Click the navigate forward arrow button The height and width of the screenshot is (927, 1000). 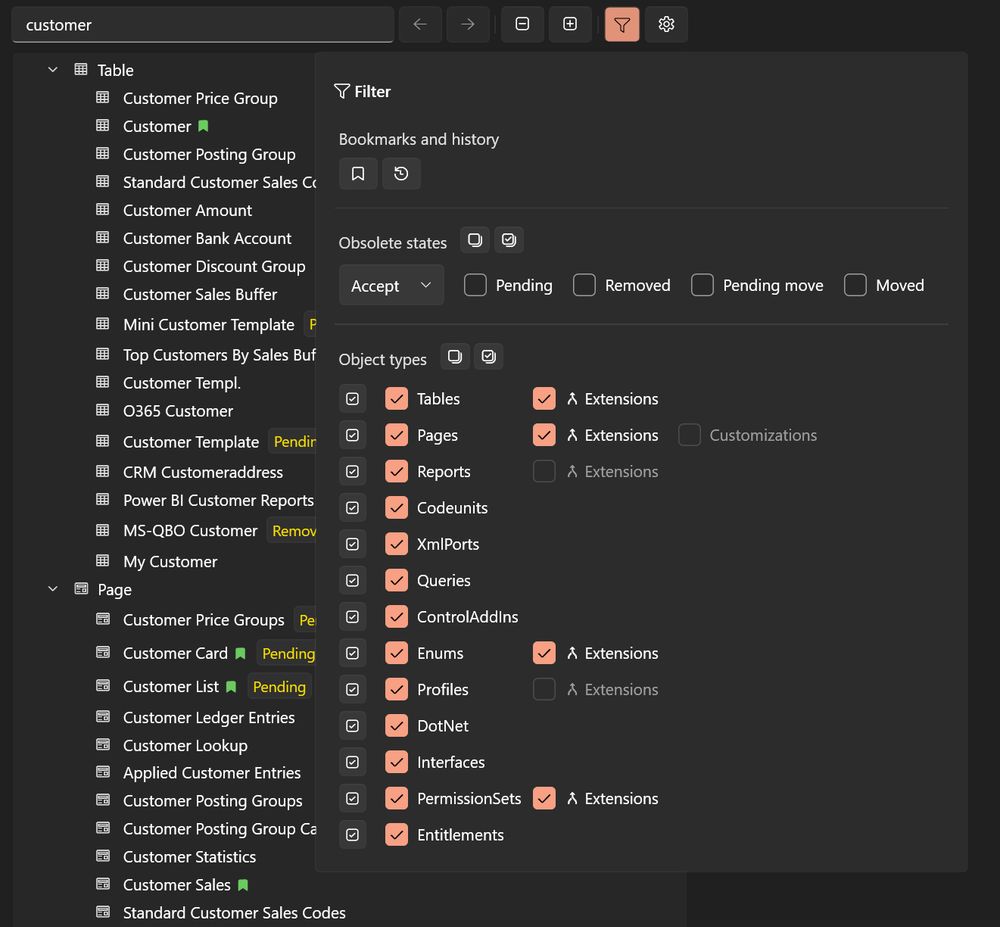coord(467,24)
